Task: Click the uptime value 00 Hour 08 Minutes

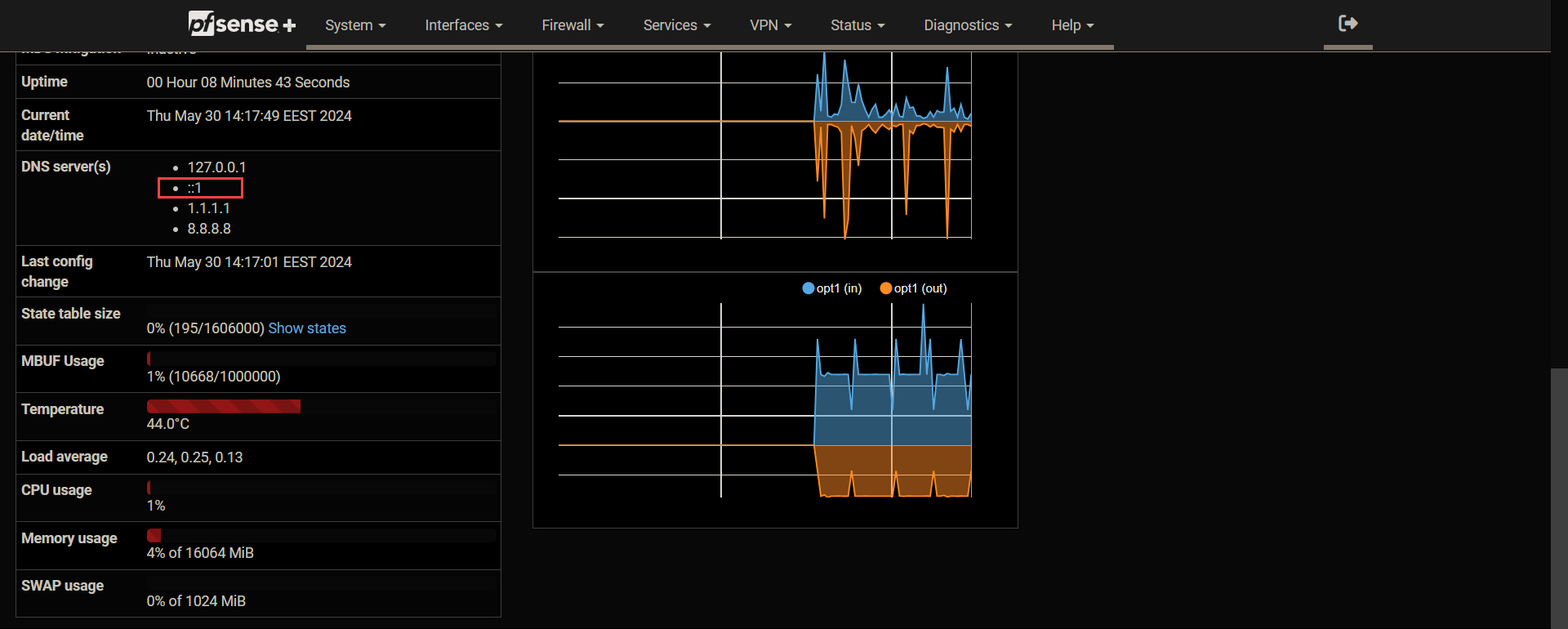Action: [248, 83]
